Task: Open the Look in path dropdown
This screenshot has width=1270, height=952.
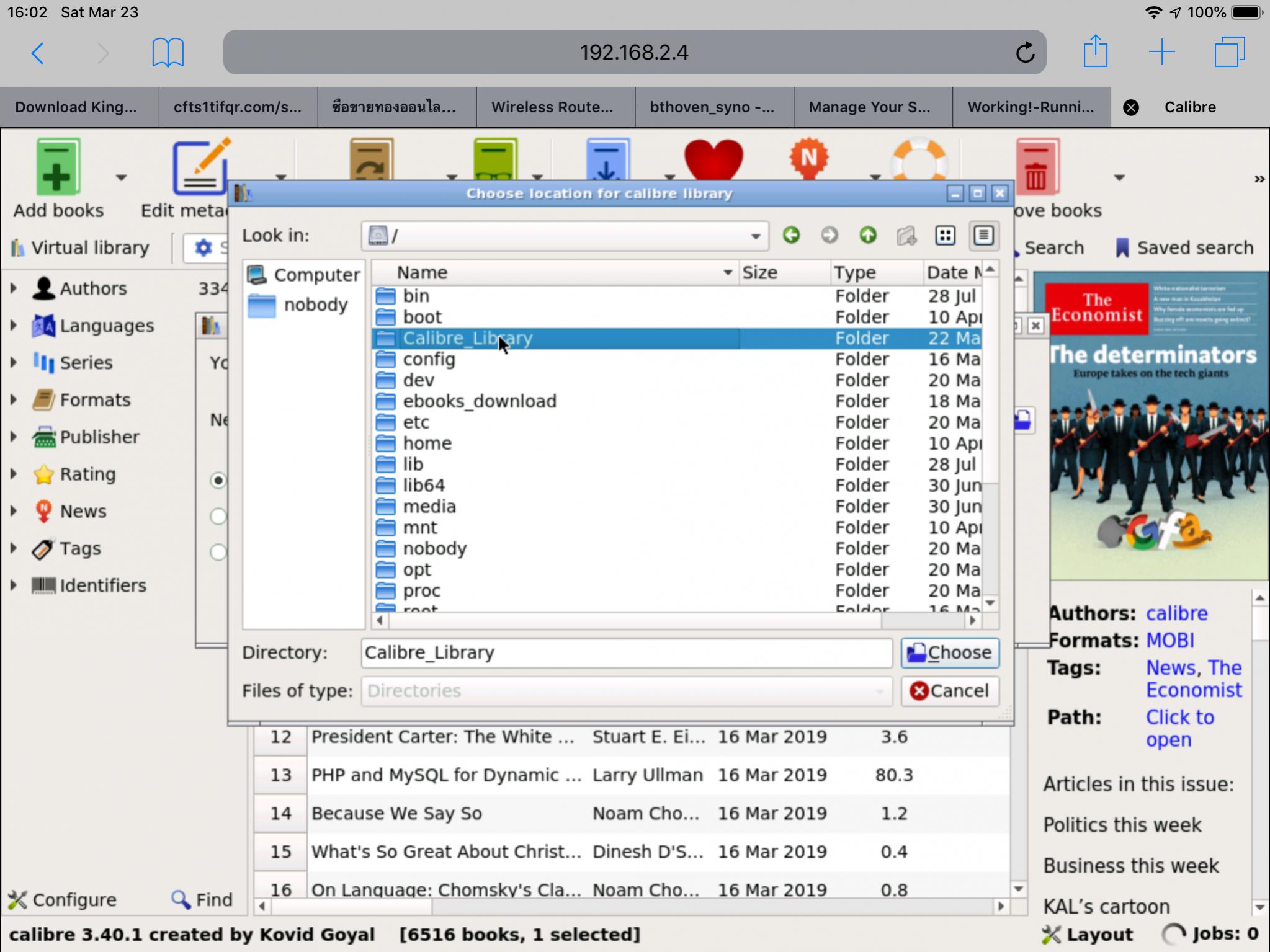Action: [755, 236]
